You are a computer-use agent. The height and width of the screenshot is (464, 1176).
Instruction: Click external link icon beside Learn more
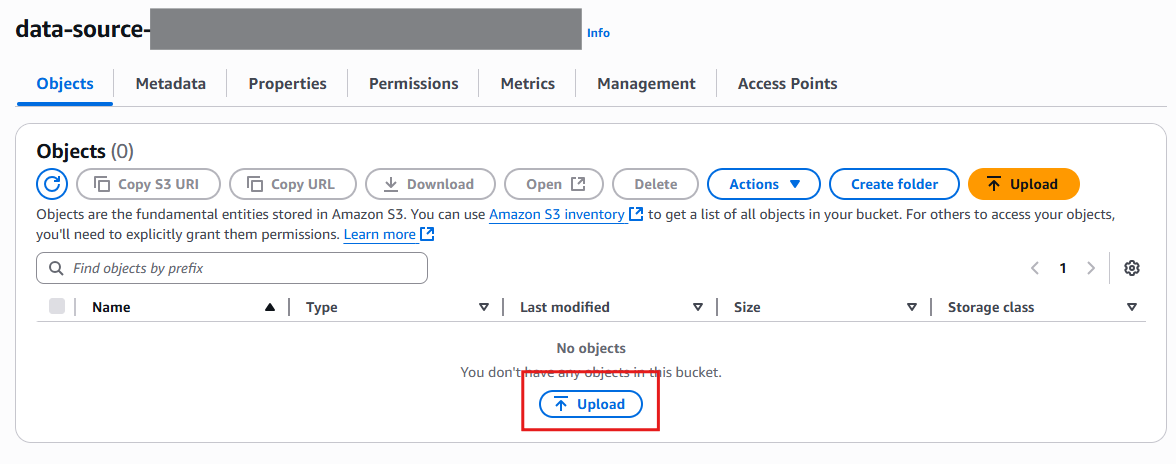[427, 234]
